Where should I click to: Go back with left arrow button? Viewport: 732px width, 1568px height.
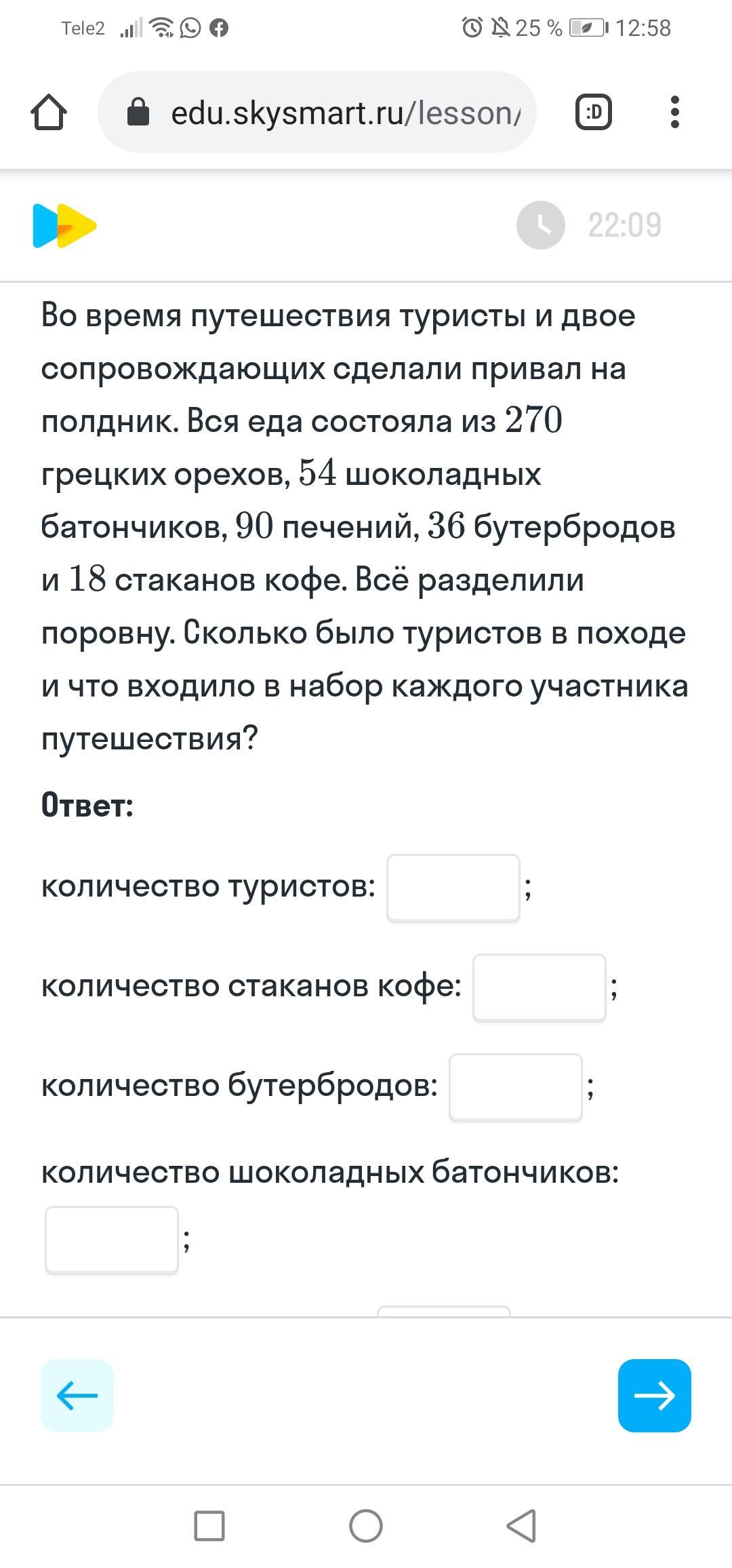click(77, 1396)
